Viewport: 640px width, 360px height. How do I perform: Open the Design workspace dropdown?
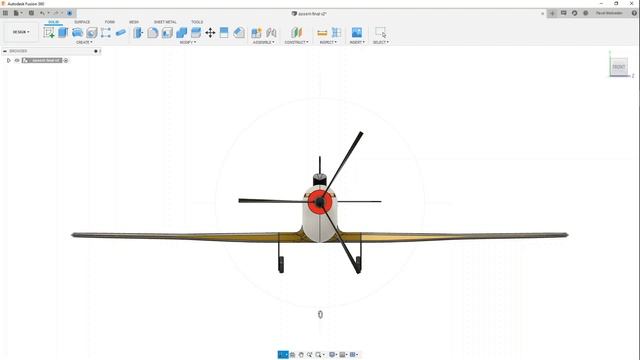click(21, 32)
